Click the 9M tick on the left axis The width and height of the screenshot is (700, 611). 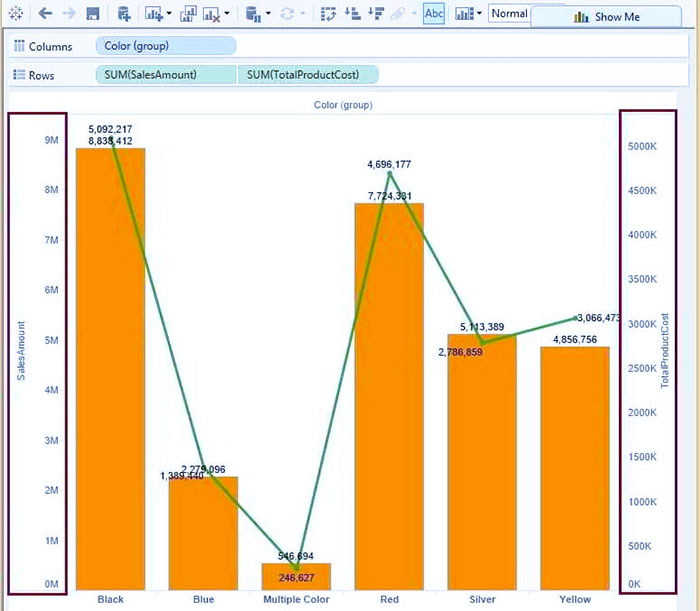(51, 140)
